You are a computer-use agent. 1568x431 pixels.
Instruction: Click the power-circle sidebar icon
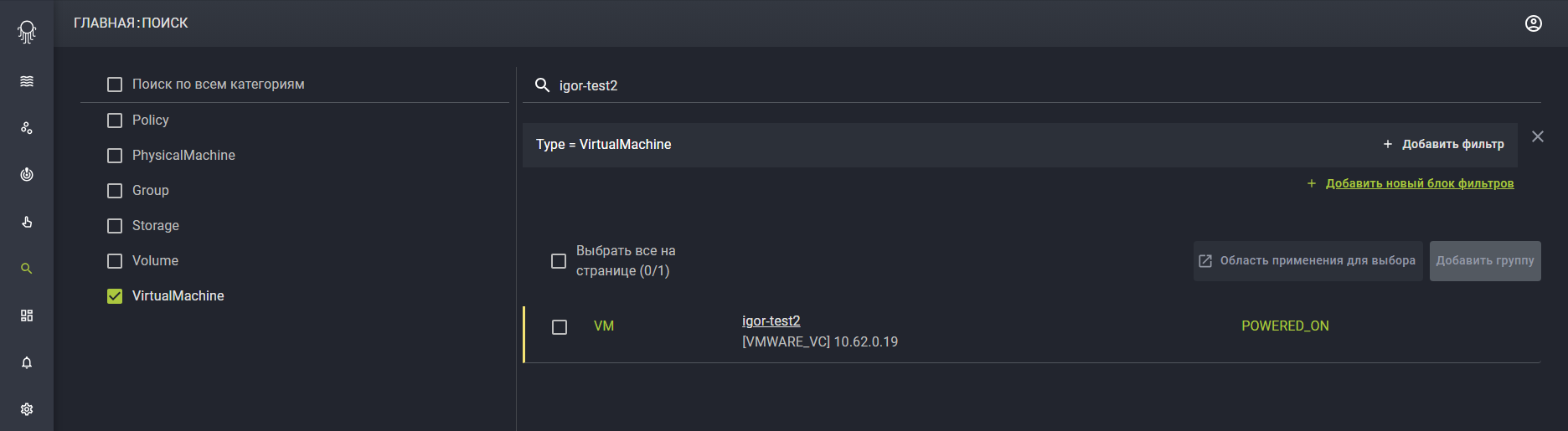27,175
